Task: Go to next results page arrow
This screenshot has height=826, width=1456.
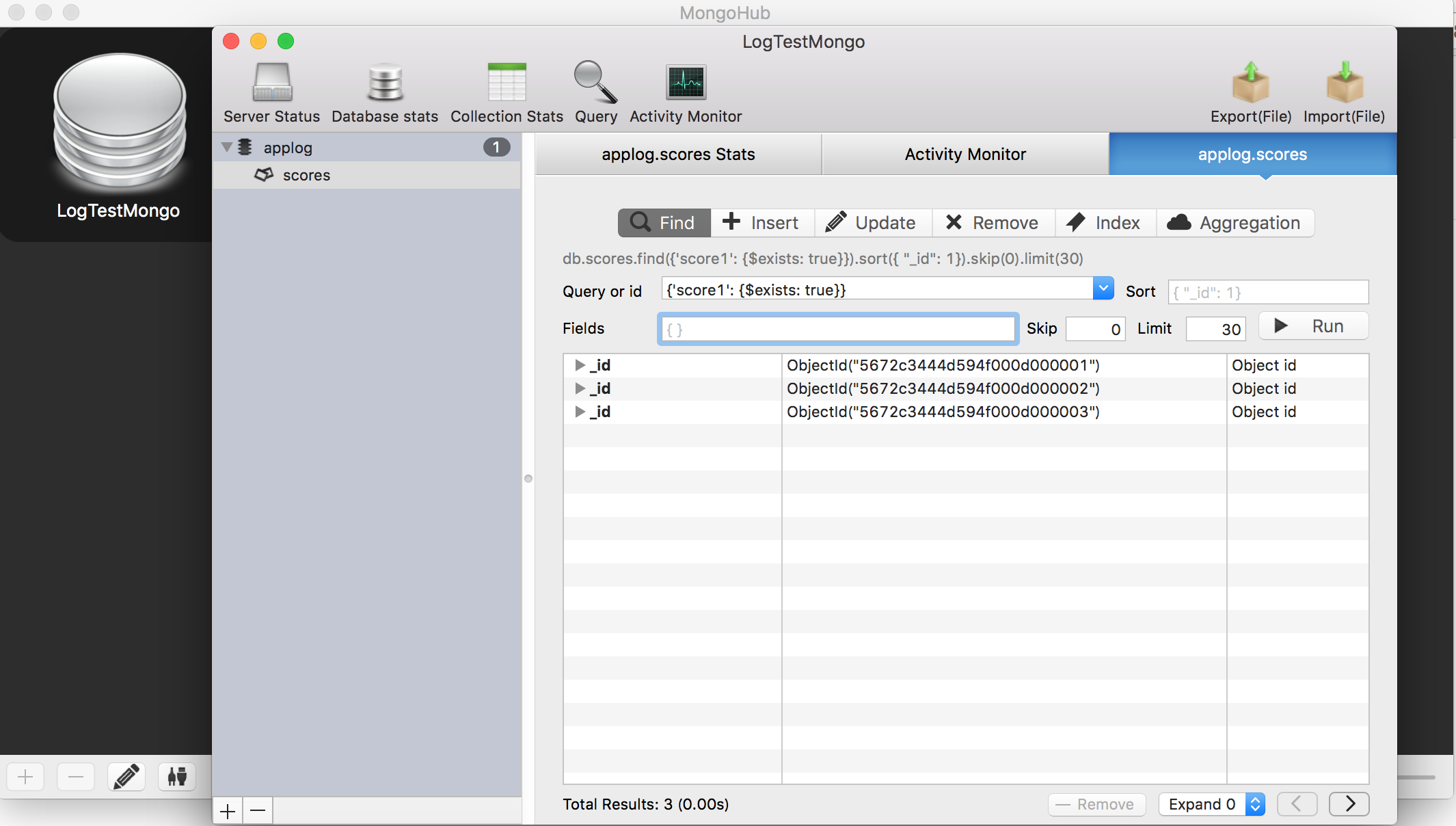Action: coord(1349,804)
